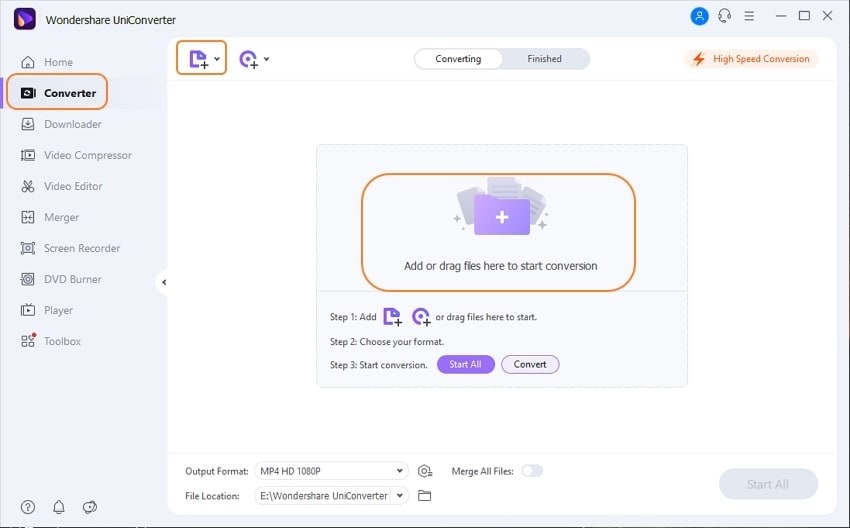Image resolution: width=850 pixels, height=528 pixels.
Task: Open Video Compressor from sidebar
Action: tap(76, 155)
